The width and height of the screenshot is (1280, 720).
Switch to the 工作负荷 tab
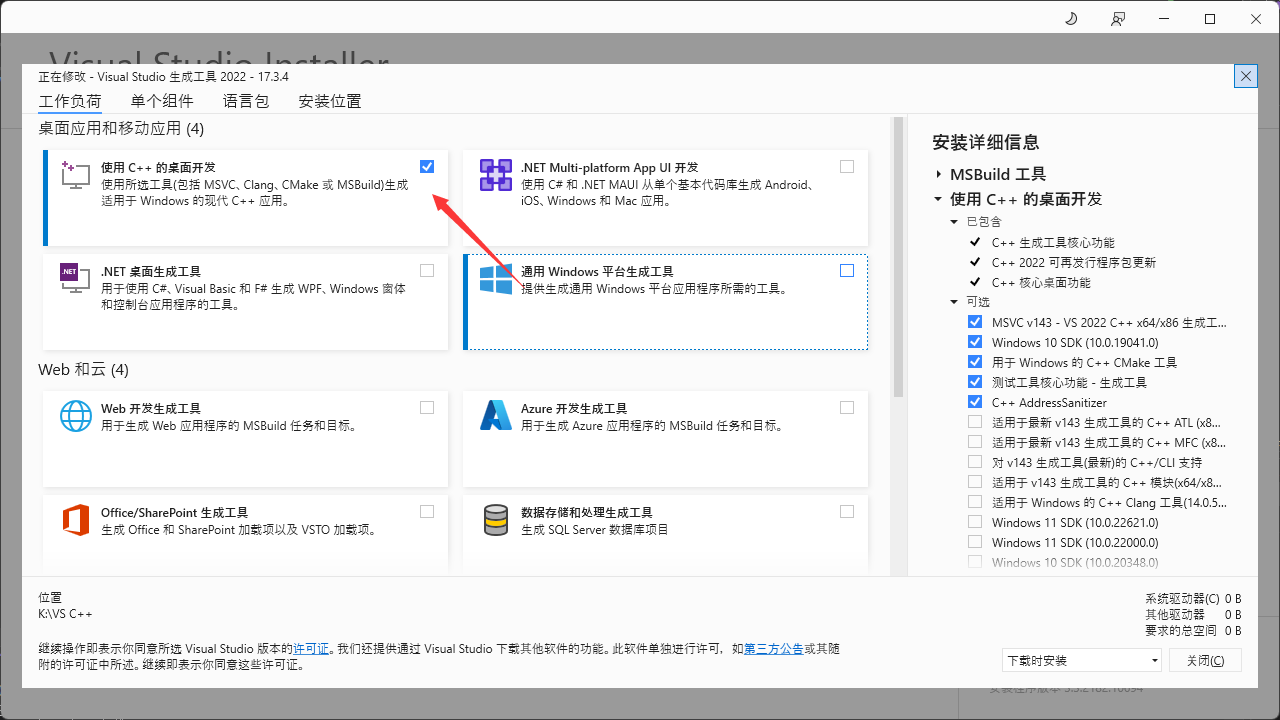pos(70,101)
